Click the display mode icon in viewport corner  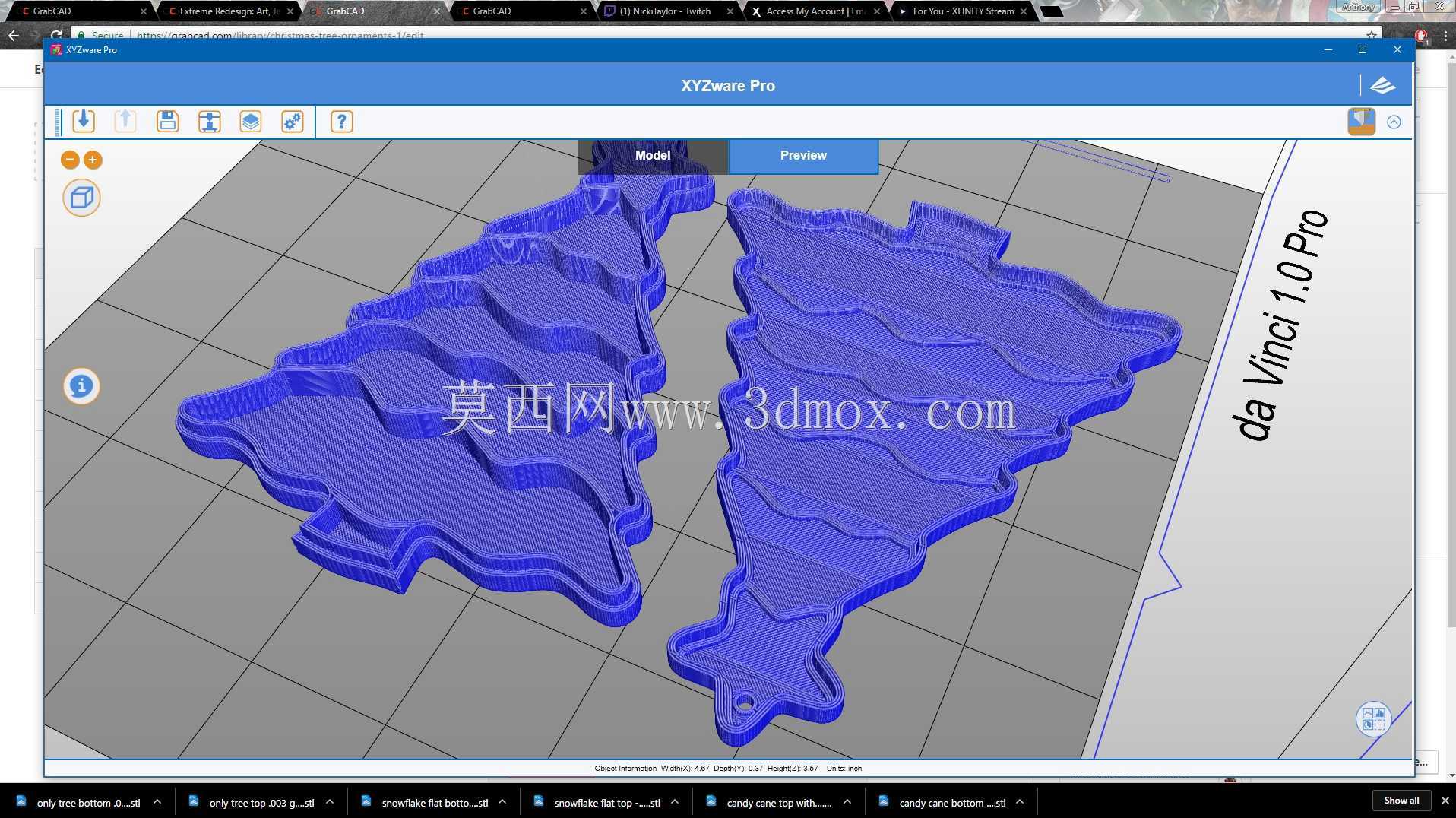(x=1373, y=718)
